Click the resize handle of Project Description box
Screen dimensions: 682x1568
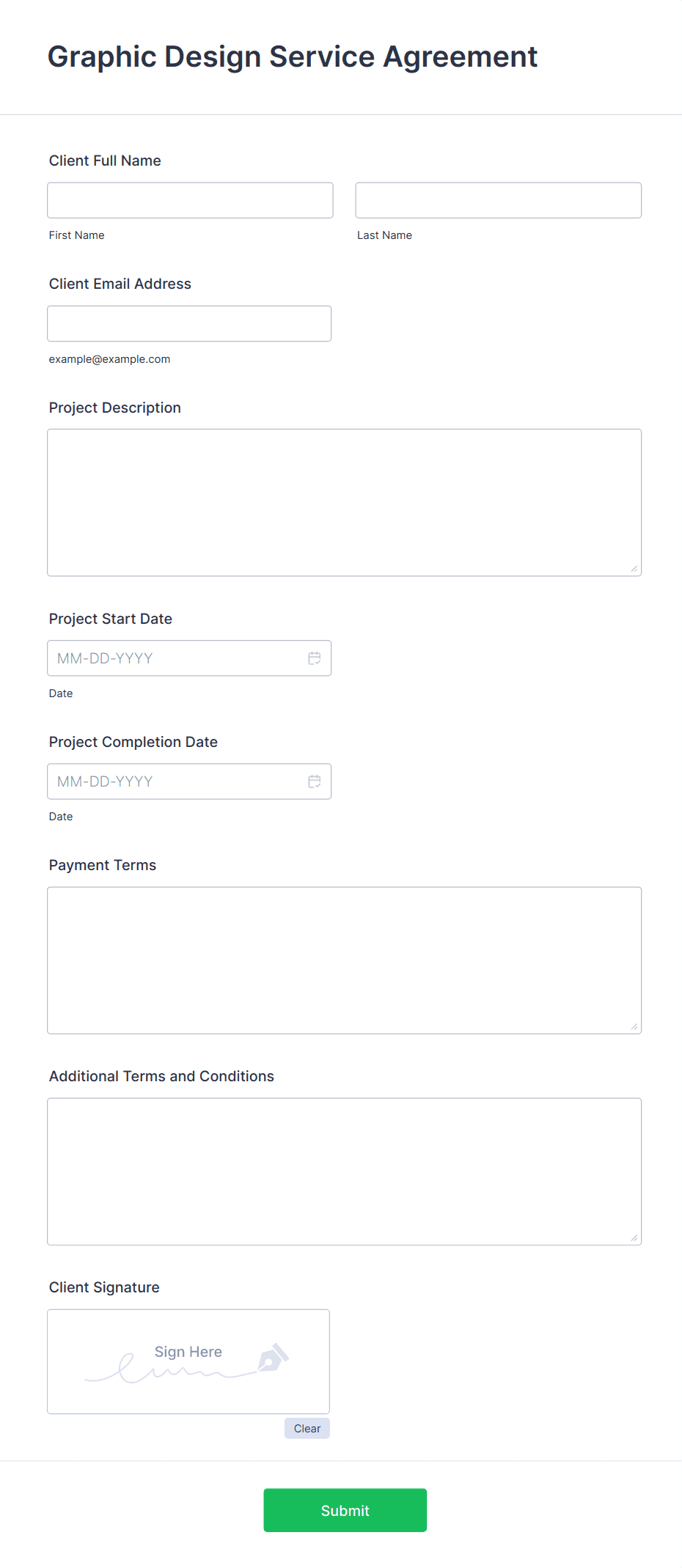coord(634,569)
